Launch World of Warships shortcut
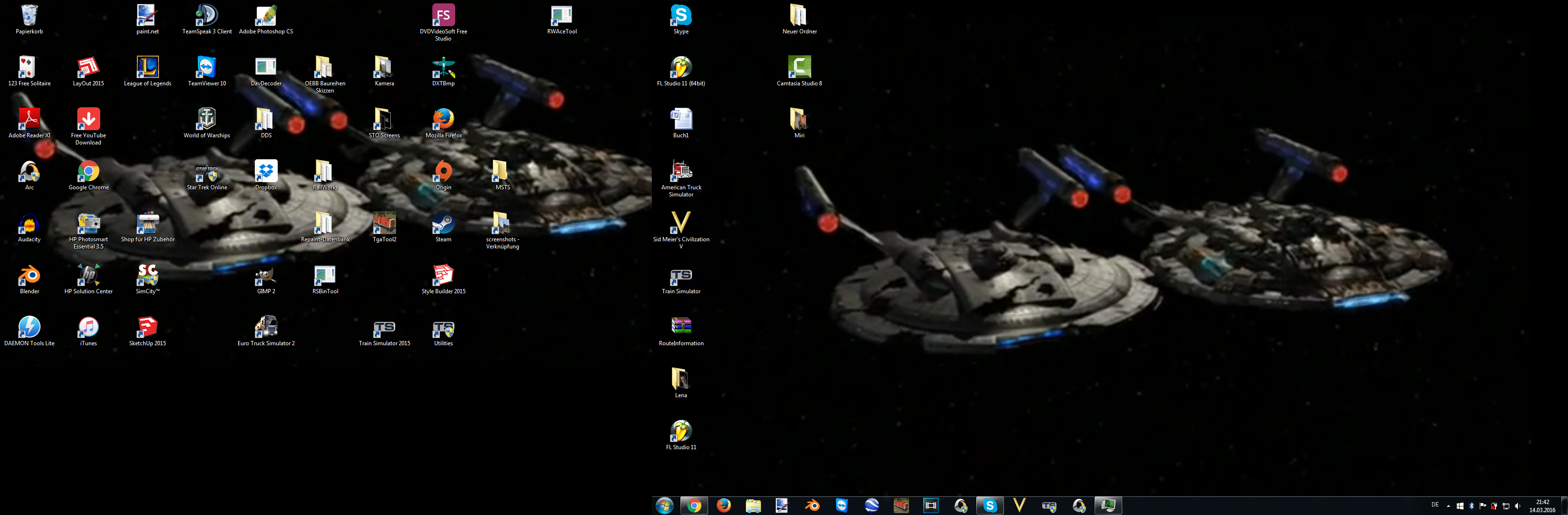1568x515 pixels. point(207,124)
